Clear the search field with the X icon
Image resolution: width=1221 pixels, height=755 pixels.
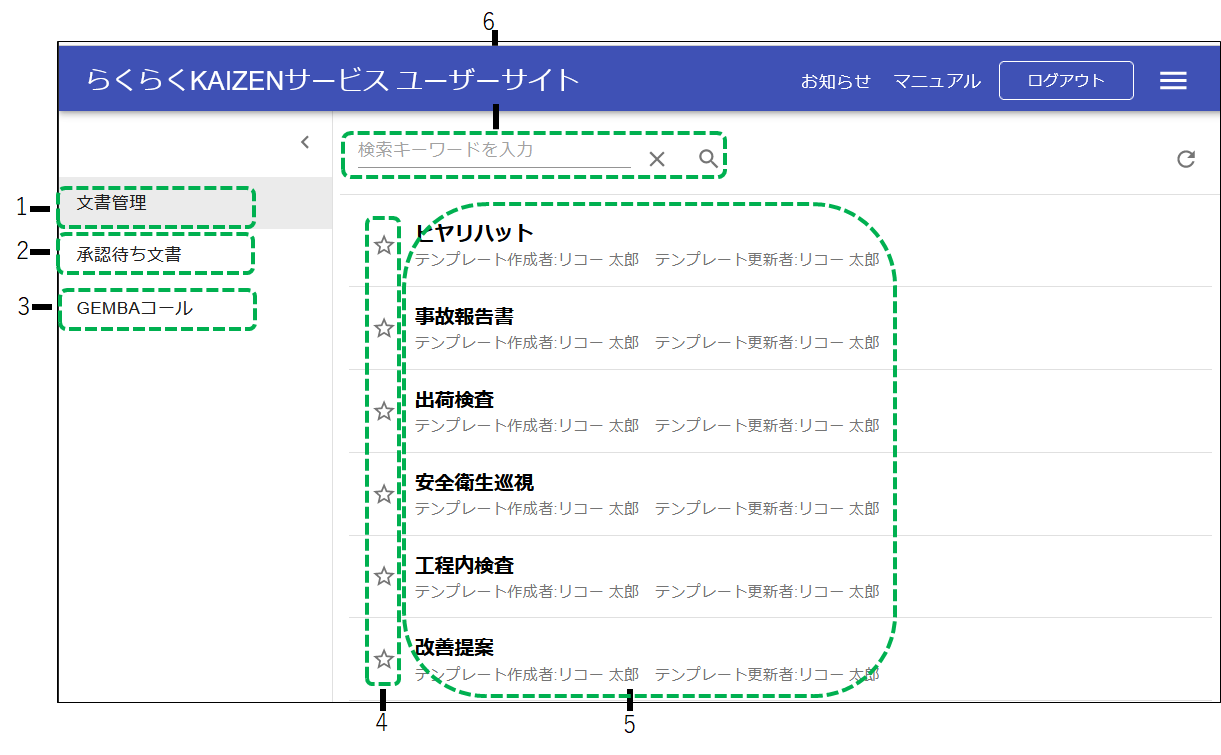pos(657,158)
